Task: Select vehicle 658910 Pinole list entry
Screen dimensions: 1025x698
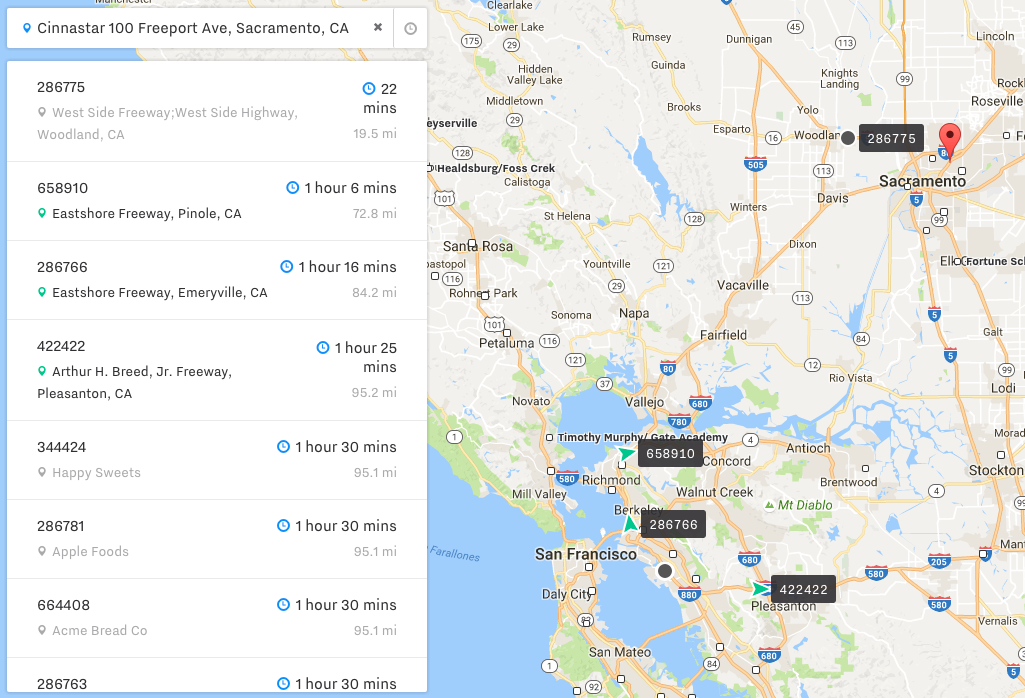Action: [x=217, y=200]
